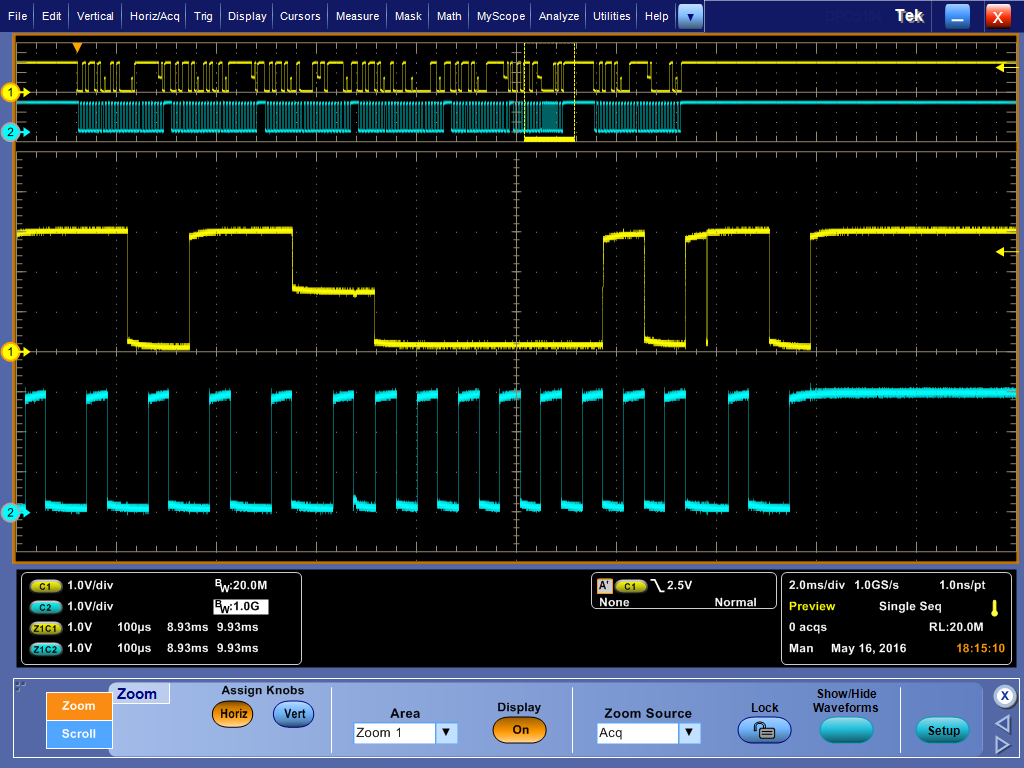Click the Setup button
Screen dimensions: 1024x768
[943, 730]
